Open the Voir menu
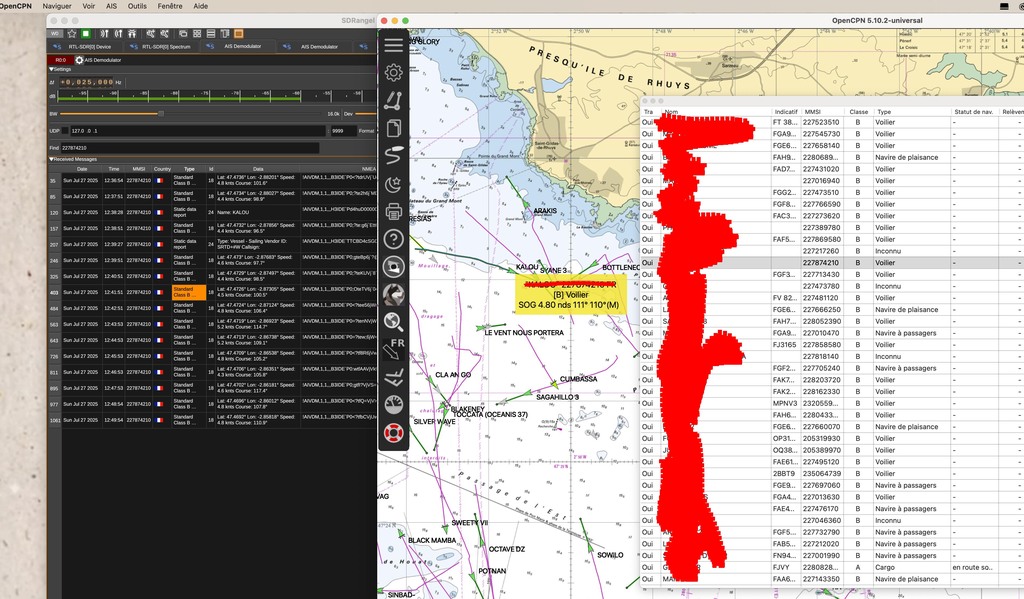The image size is (1024, 599). click(89, 6)
